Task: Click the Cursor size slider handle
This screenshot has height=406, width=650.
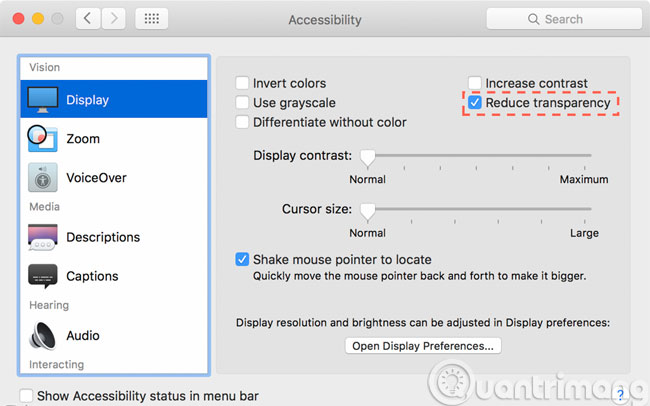Action: (367, 210)
